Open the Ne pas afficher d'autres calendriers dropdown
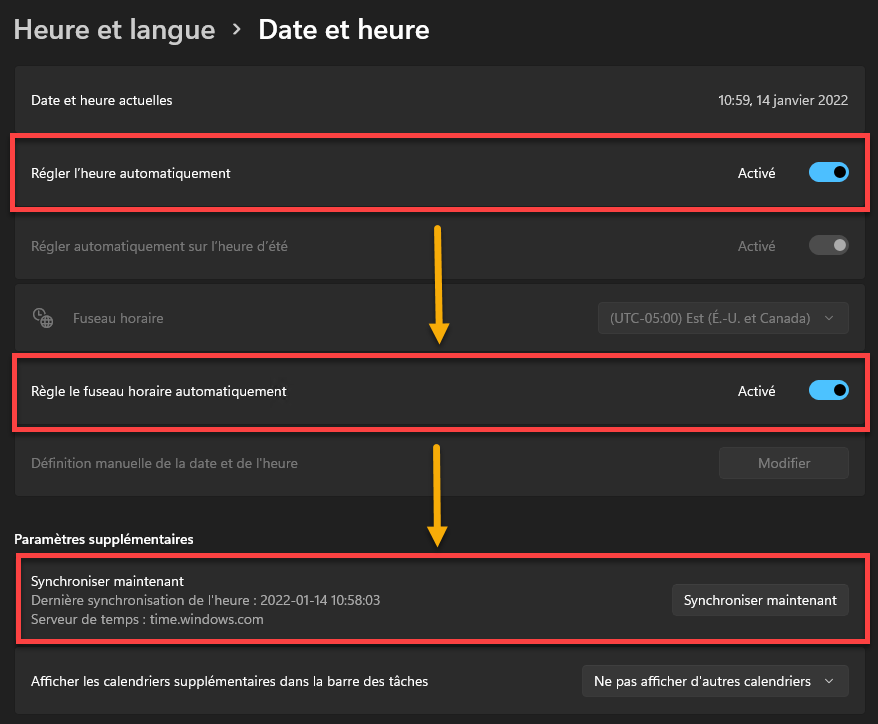This screenshot has width=878, height=724. pyautogui.click(x=715, y=681)
